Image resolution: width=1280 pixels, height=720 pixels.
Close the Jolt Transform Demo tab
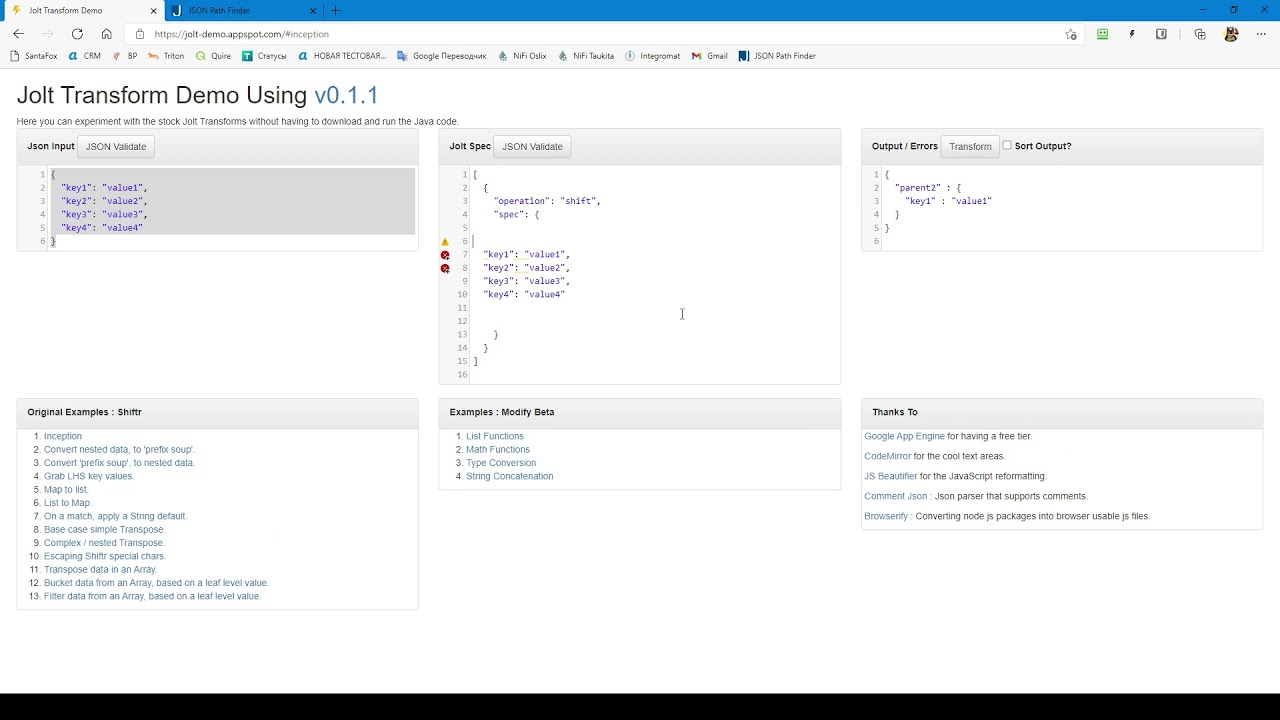coord(153,10)
